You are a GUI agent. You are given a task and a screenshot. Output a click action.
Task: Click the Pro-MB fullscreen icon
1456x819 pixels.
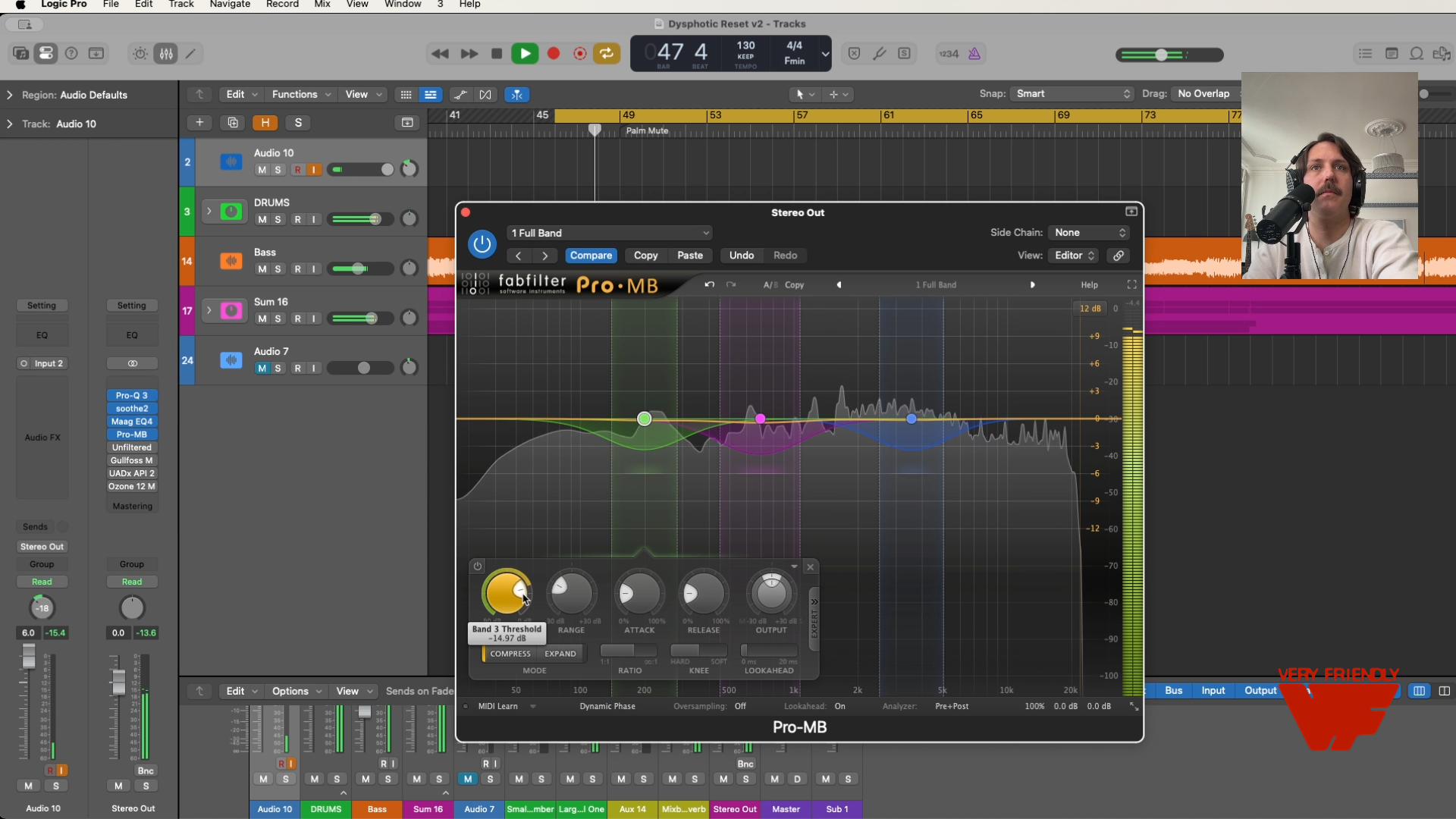click(1131, 284)
